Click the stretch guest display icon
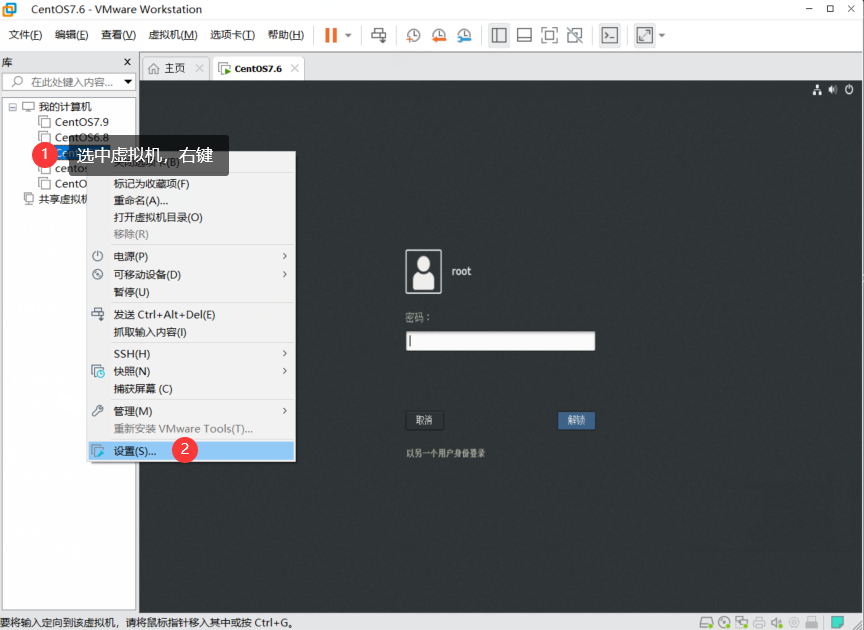Image resolution: width=864 pixels, height=630 pixels. tap(644, 35)
